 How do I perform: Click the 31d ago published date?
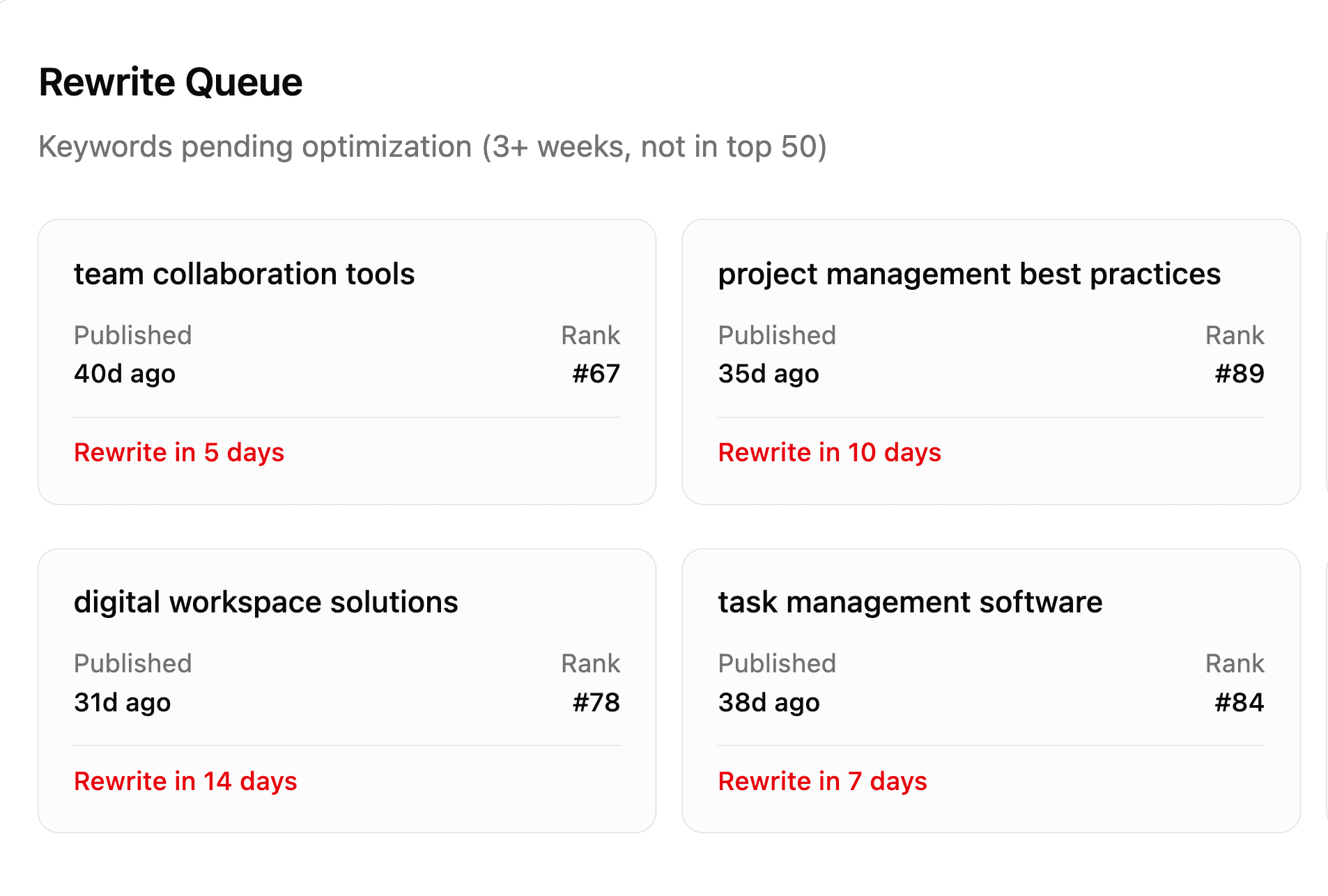pyautogui.click(x=122, y=702)
